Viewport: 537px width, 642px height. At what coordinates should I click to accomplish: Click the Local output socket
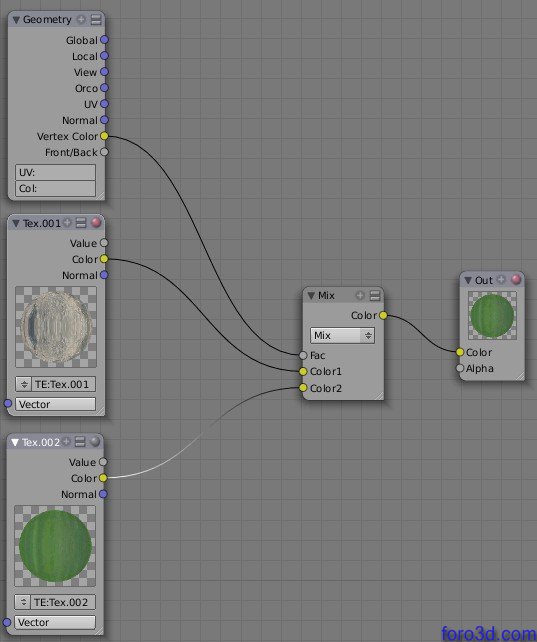(104, 56)
